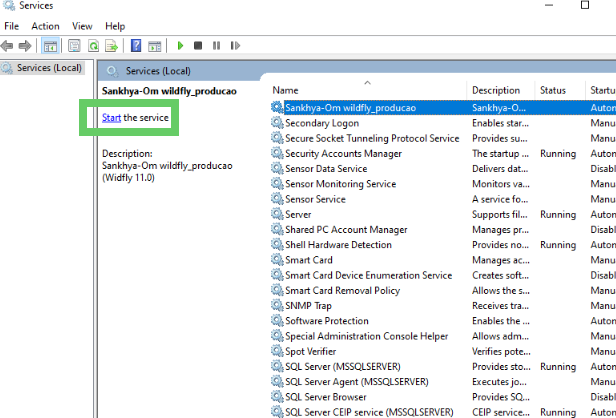Screen dimensions: 616x418
Task: Select Smart Card Device Enumeration Service
Action: point(368,275)
